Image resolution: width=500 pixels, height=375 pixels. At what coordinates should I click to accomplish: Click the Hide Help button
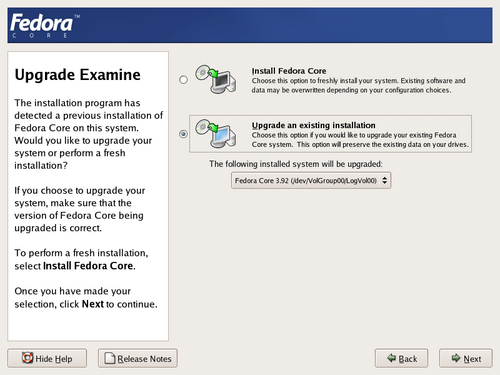[47, 358]
